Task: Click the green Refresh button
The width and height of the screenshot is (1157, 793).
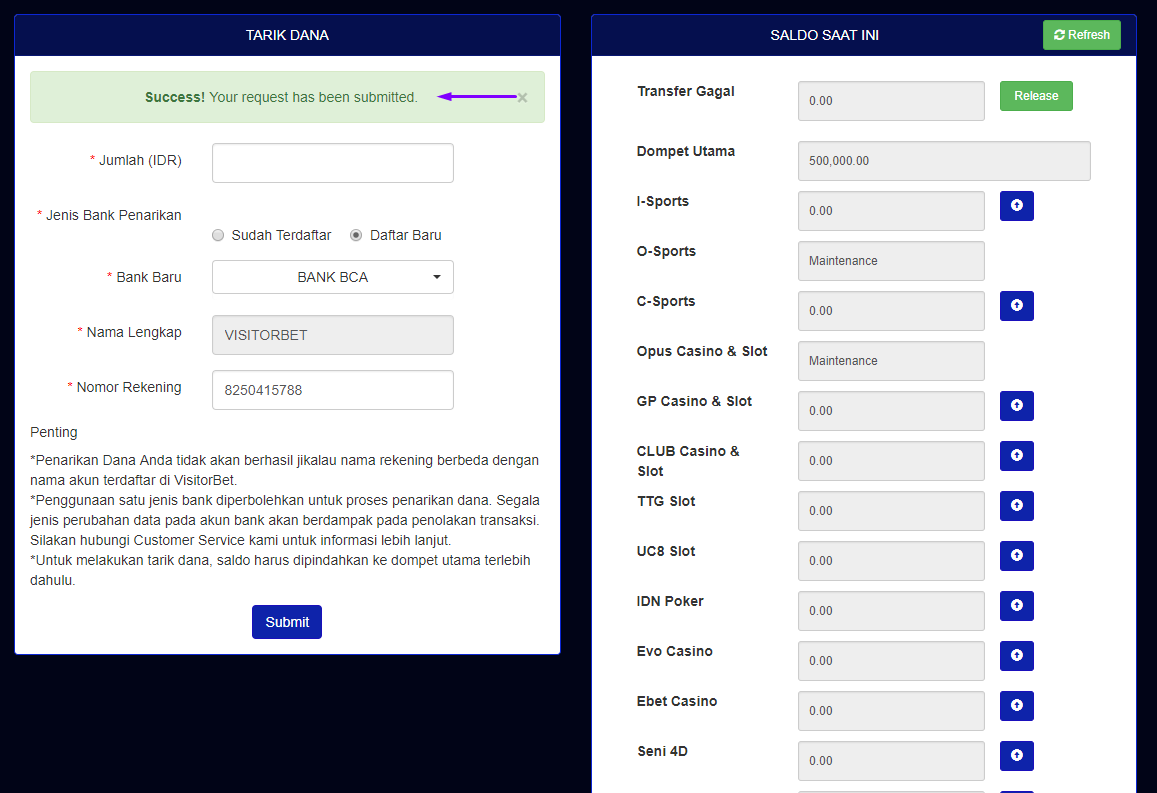Action: 1082,35
